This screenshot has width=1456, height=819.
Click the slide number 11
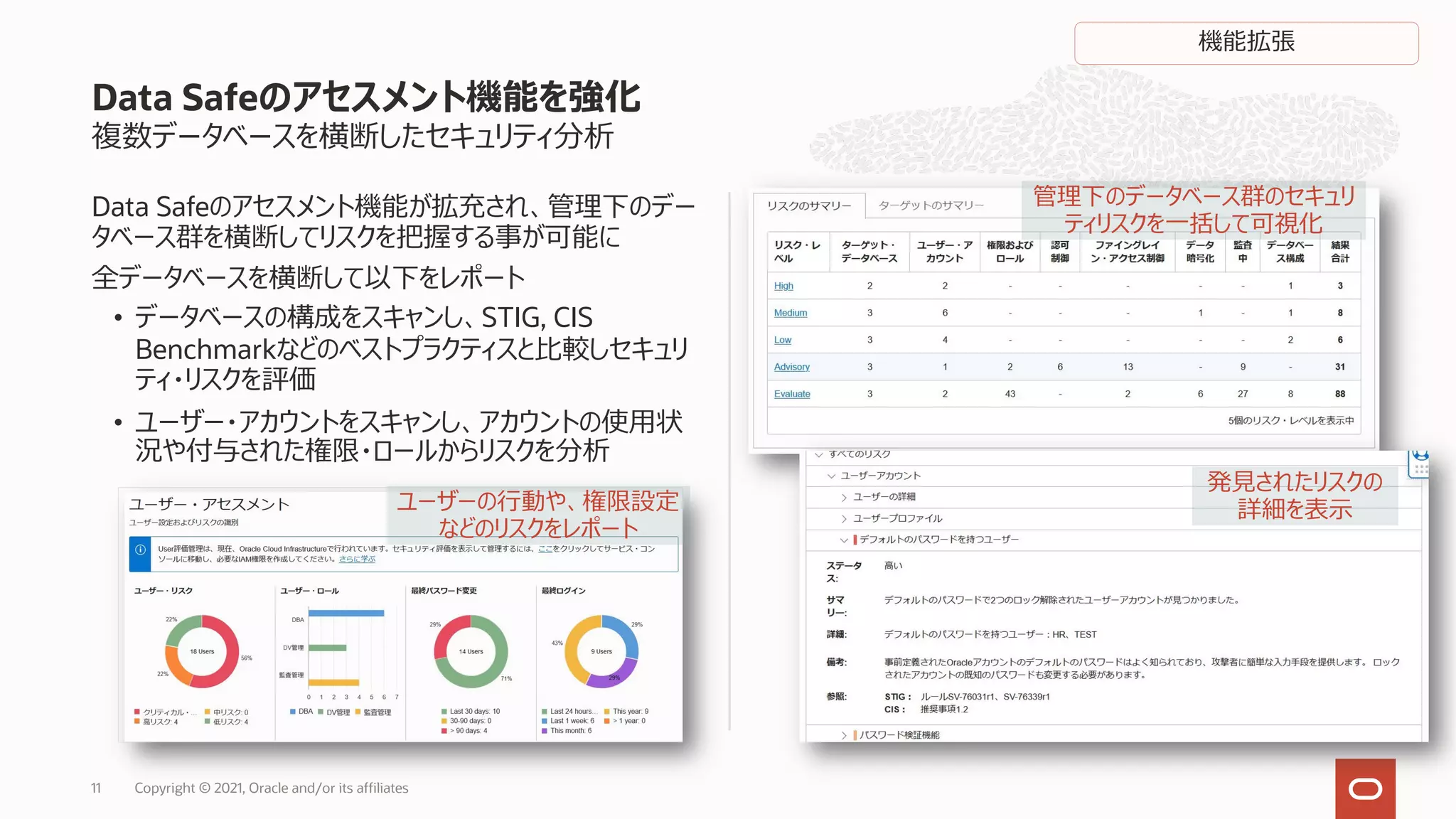[96, 788]
